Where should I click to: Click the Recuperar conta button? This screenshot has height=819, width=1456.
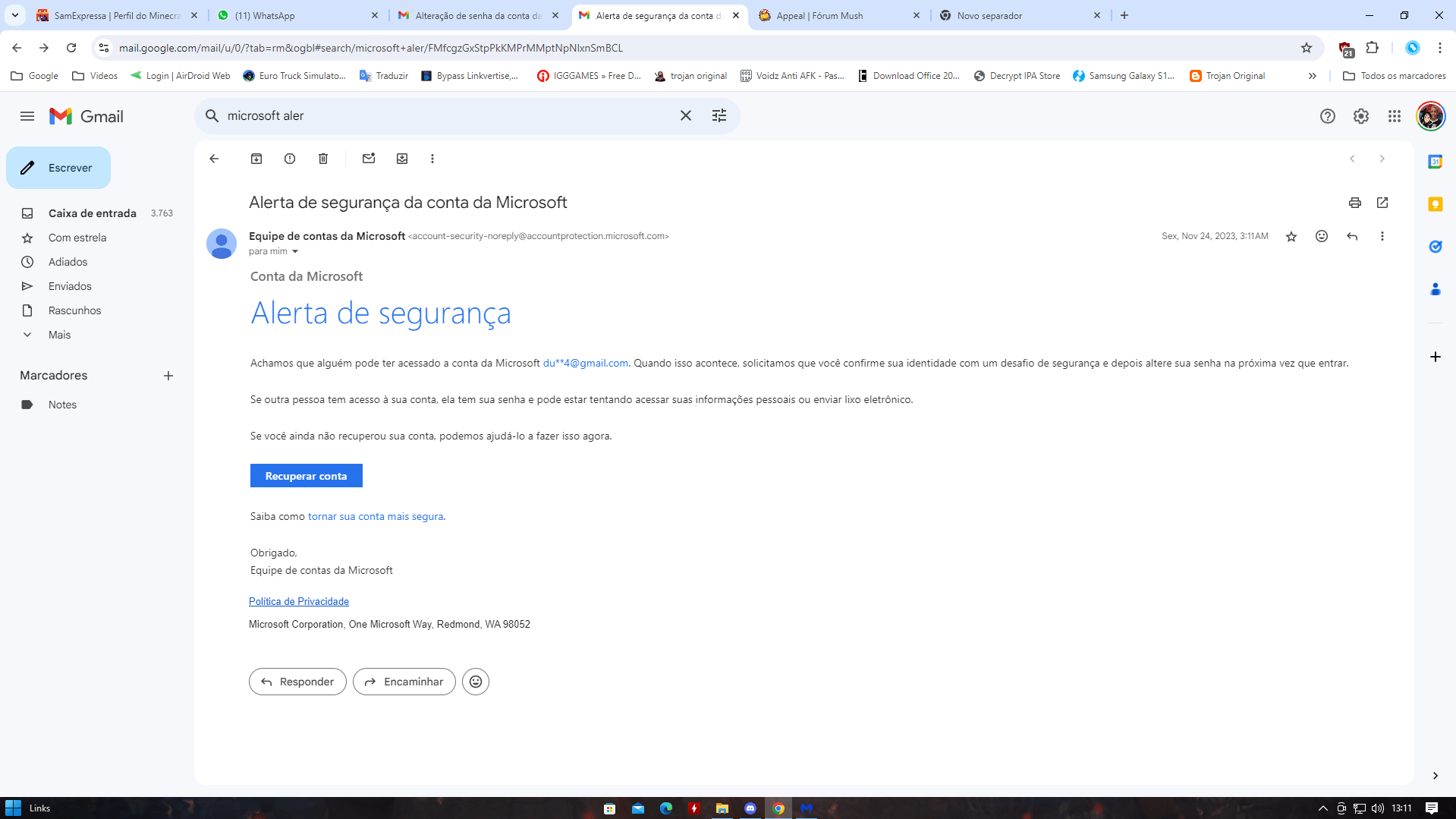(307, 476)
